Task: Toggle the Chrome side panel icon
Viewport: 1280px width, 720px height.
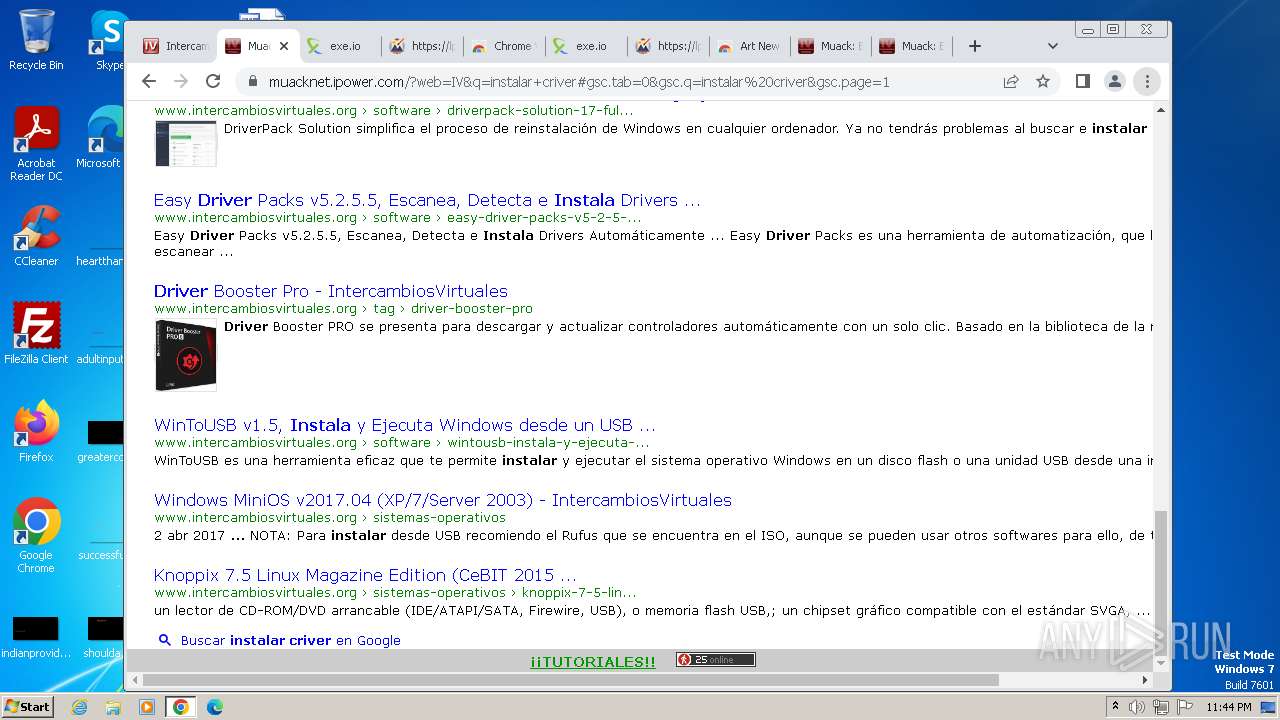Action: tap(1082, 81)
